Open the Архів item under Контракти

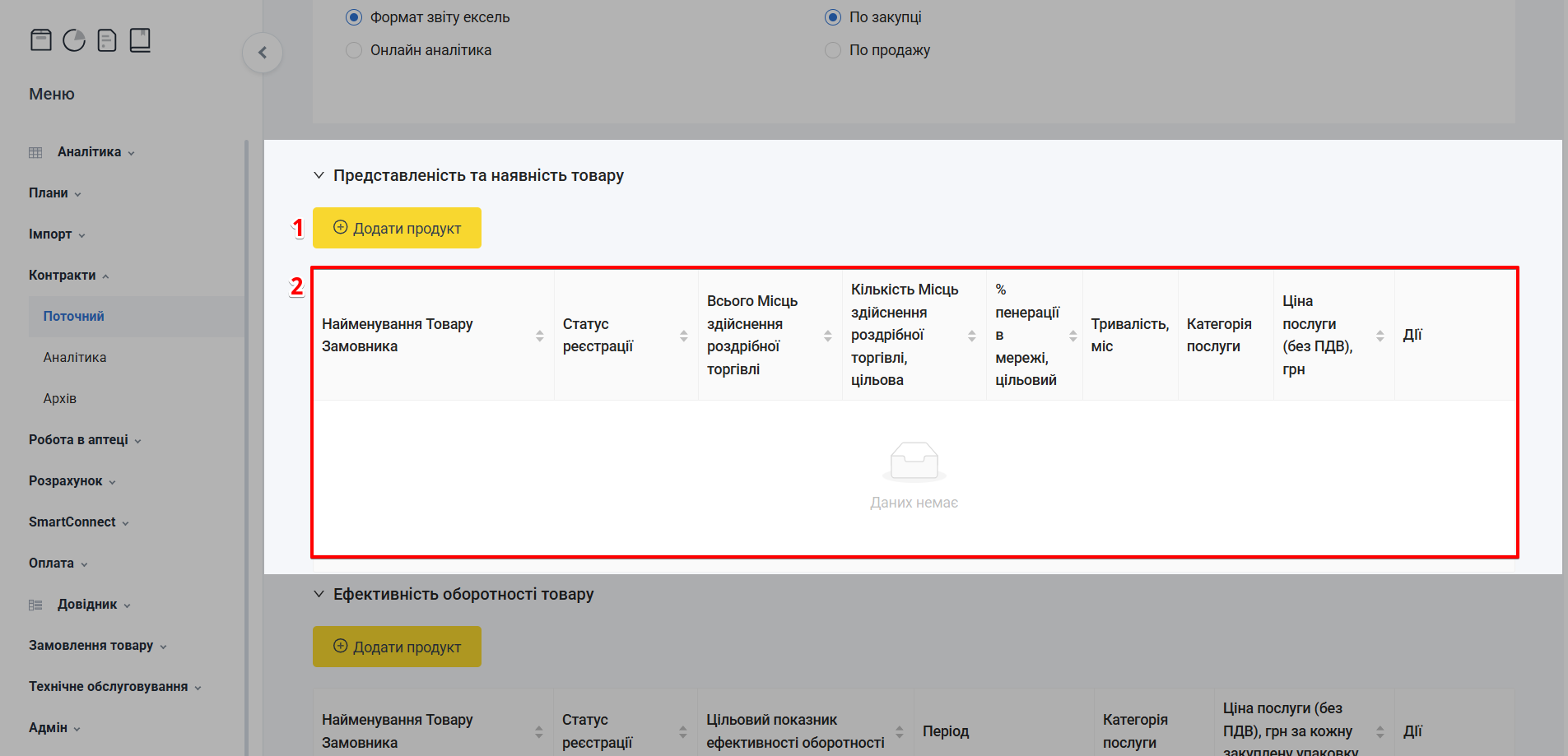click(60, 399)
